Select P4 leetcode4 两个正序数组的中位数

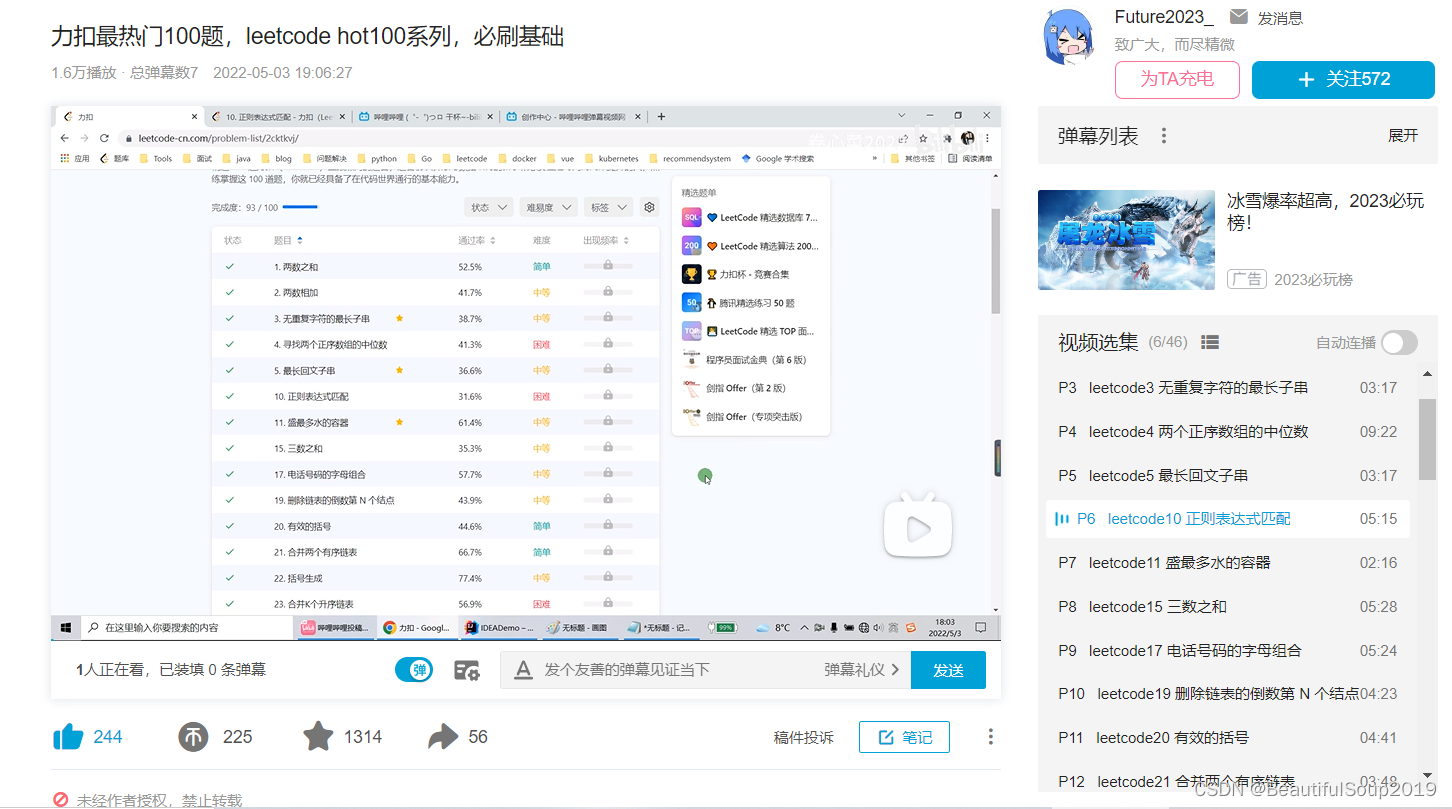coord(1228,432)
